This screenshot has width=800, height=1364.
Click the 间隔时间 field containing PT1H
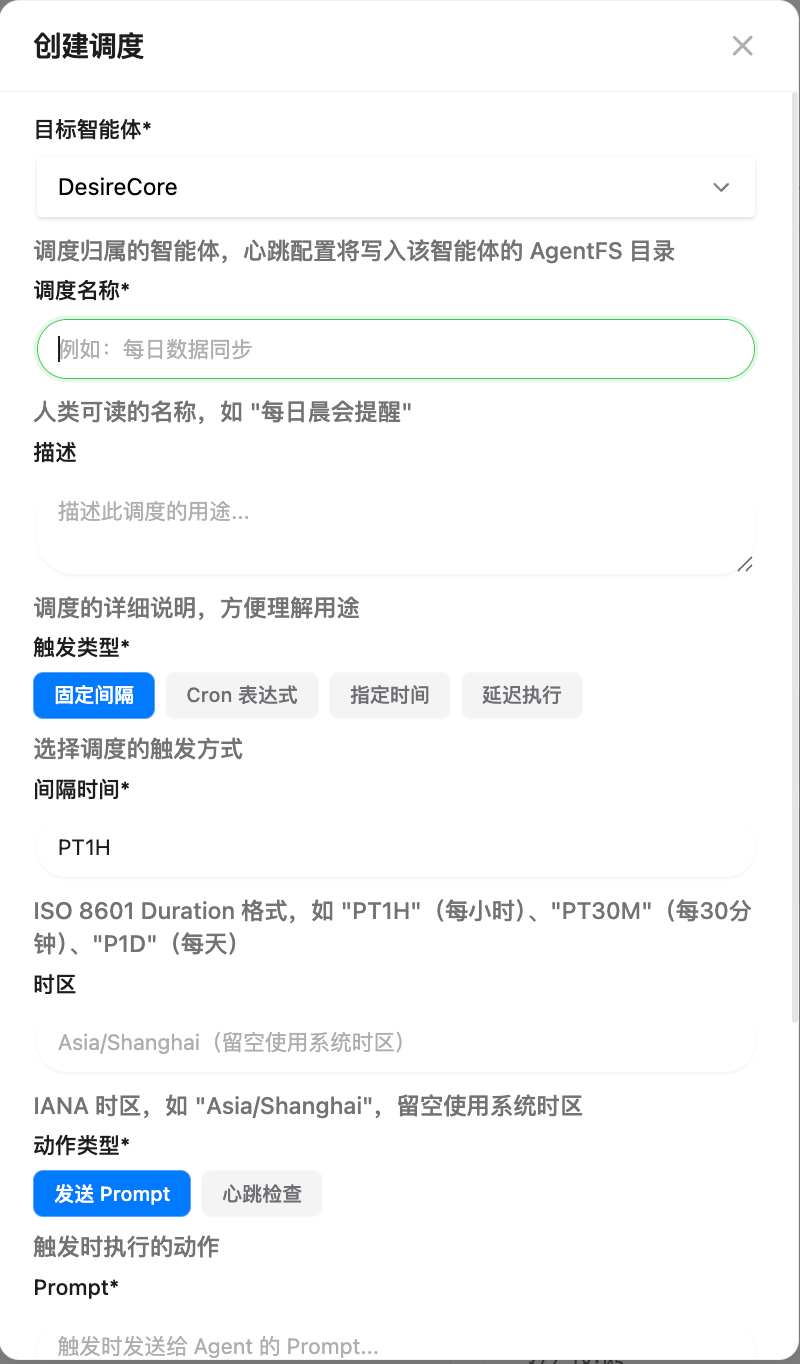pyautogui.click(x=395, y=848)
